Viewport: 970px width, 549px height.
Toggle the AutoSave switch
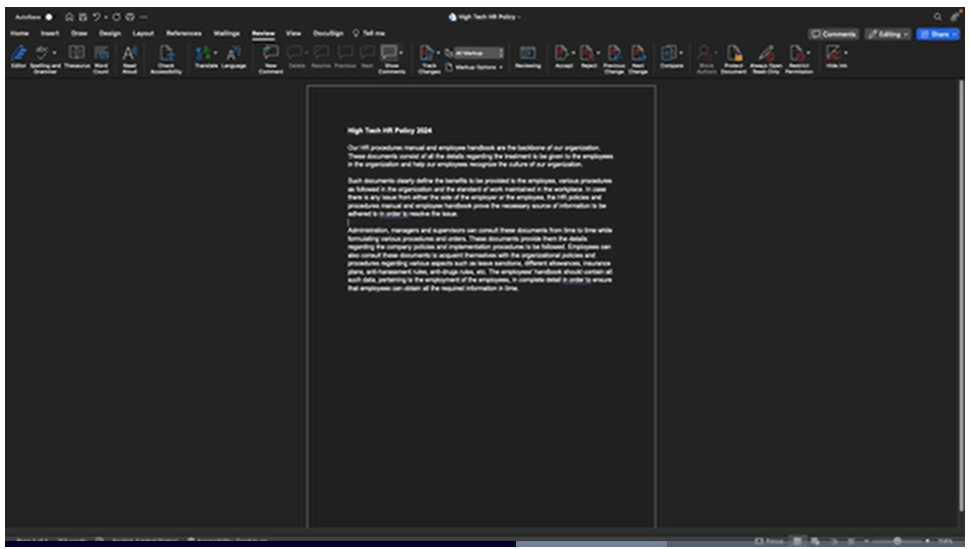pos(48,17)
